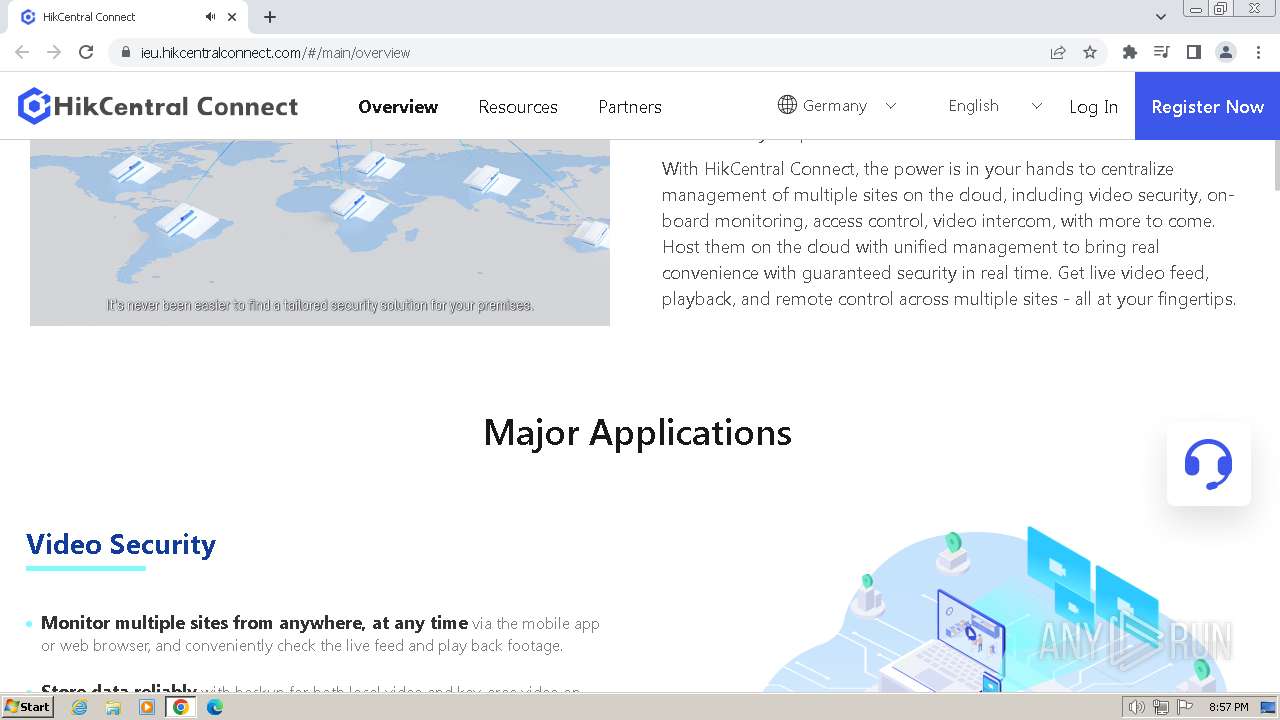Click the Monitor multiple sites from anywhere text
1280x720 pixels.
tap(254, 622)
